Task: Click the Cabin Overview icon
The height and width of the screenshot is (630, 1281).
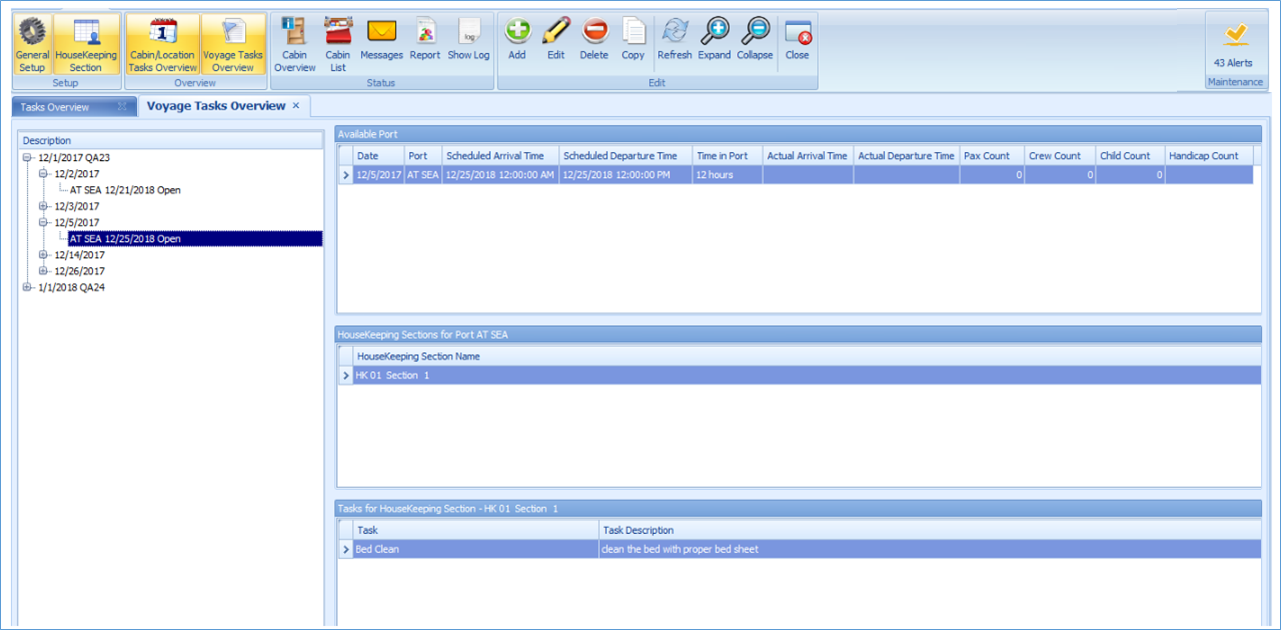Action: click(295, 42)
